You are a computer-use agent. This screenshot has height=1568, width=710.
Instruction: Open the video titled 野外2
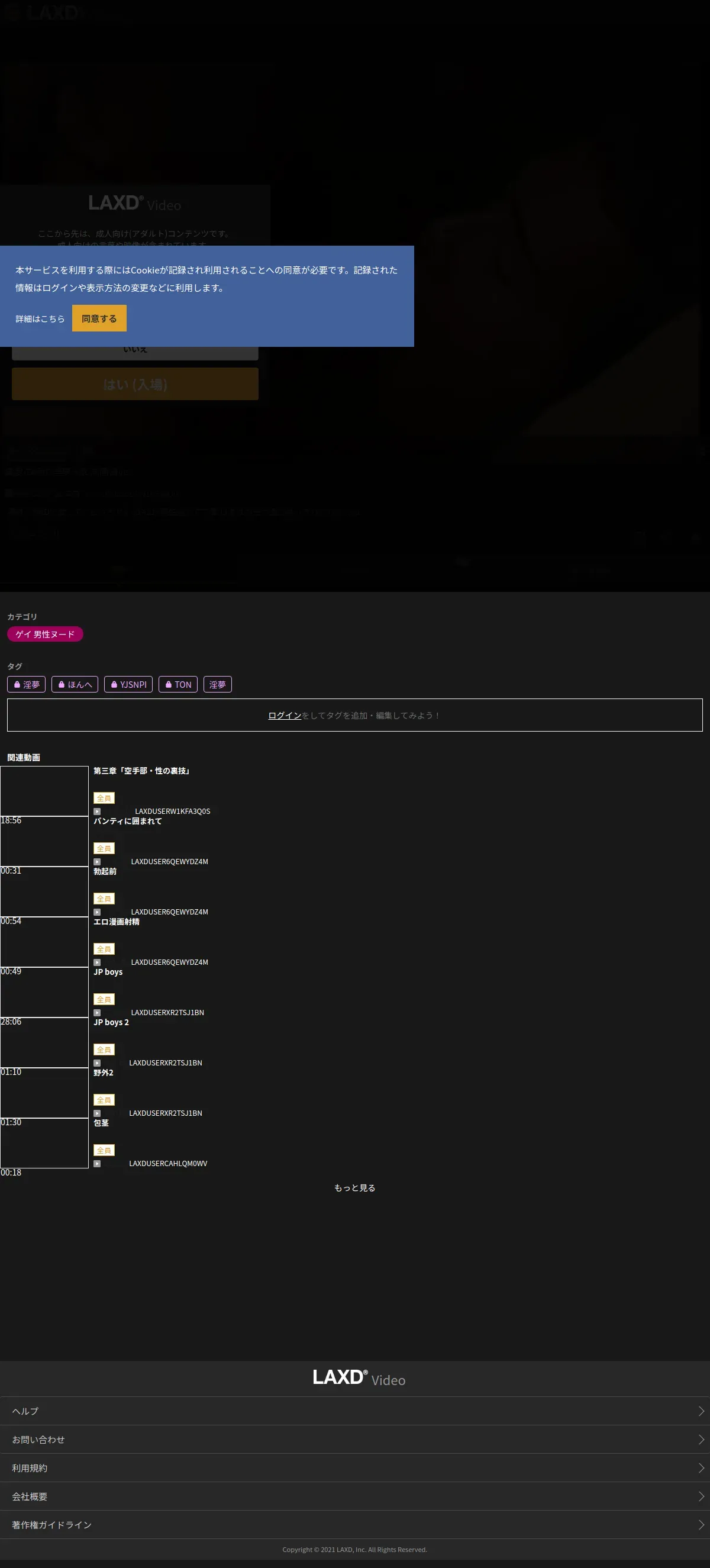point(104,1073)
